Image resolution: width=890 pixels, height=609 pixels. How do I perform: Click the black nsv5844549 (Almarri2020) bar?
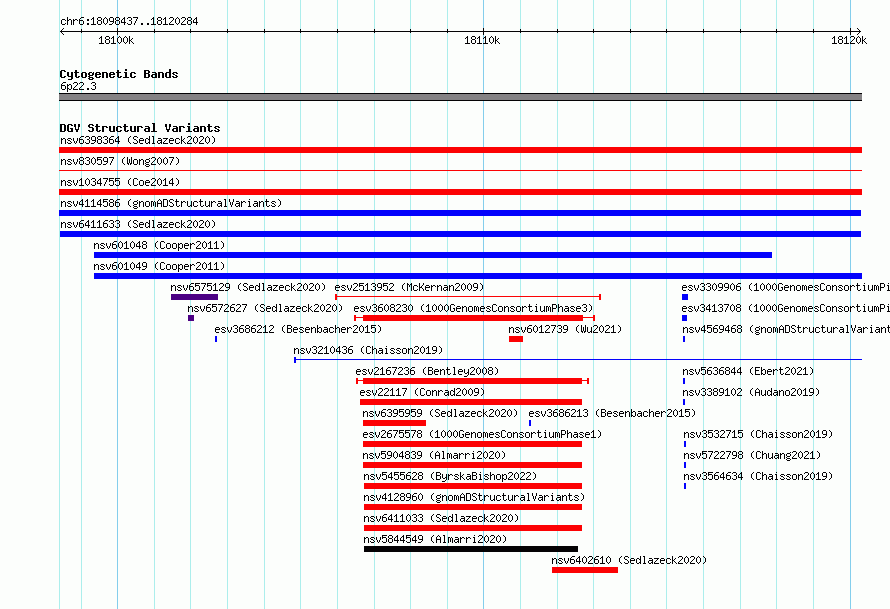[471, 549]
